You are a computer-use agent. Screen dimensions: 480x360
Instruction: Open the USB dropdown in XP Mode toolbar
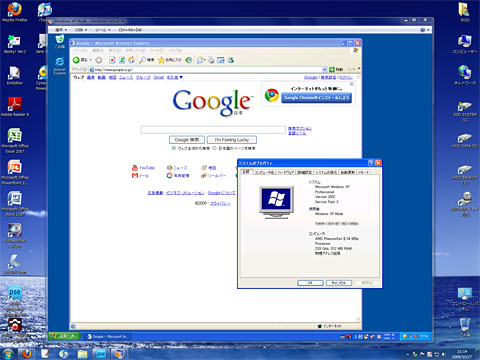[x=81, y=30]
